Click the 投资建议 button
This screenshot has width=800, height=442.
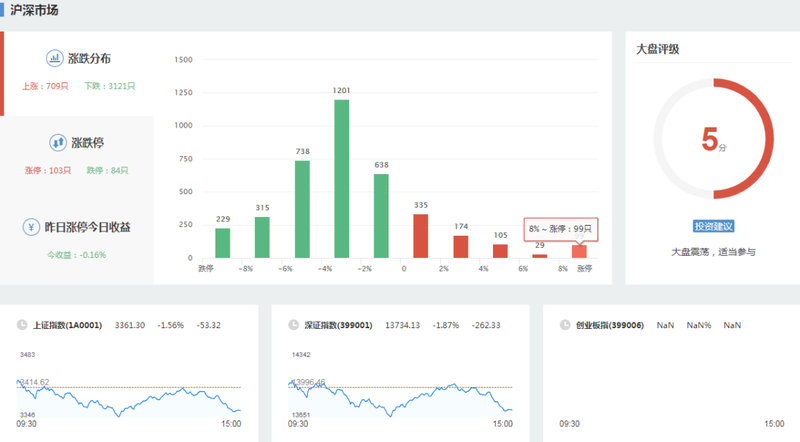click(714, 226)
